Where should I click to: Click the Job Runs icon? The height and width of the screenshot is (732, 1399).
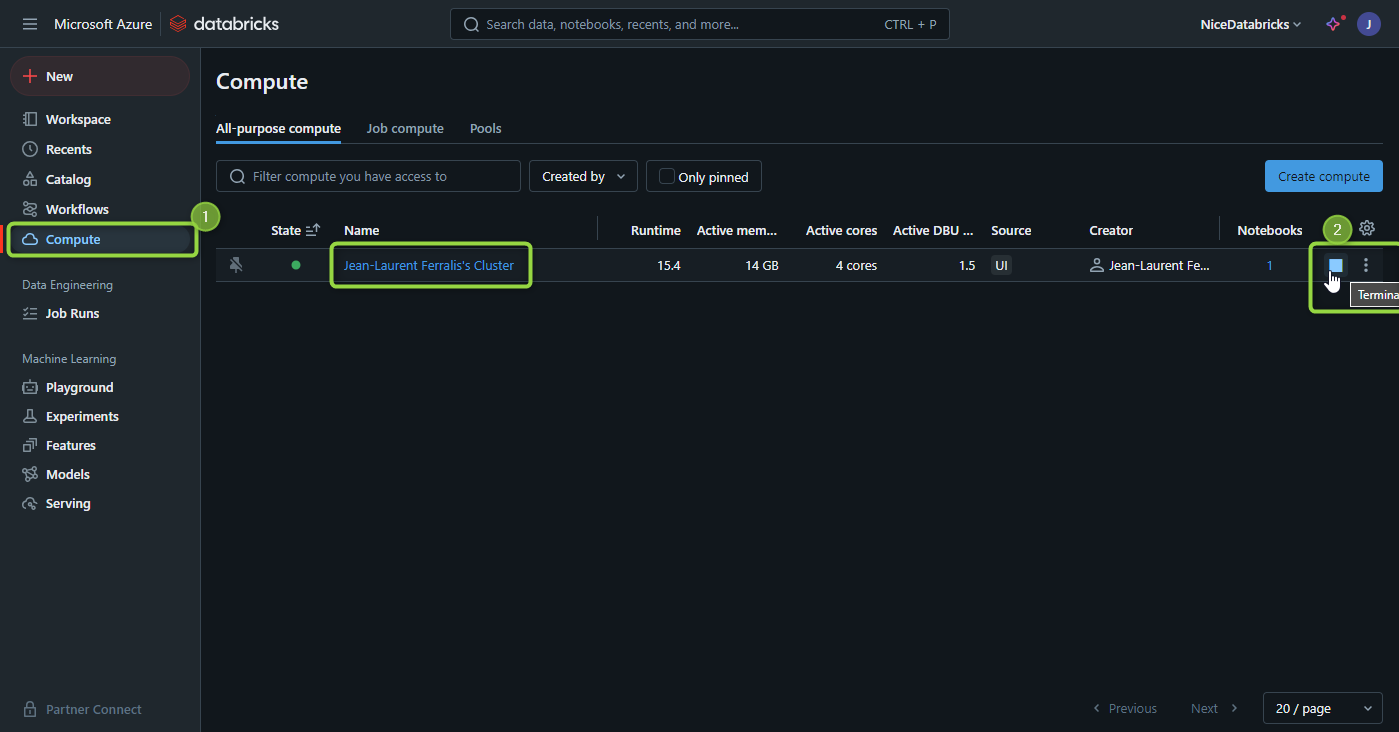[30, 313]
